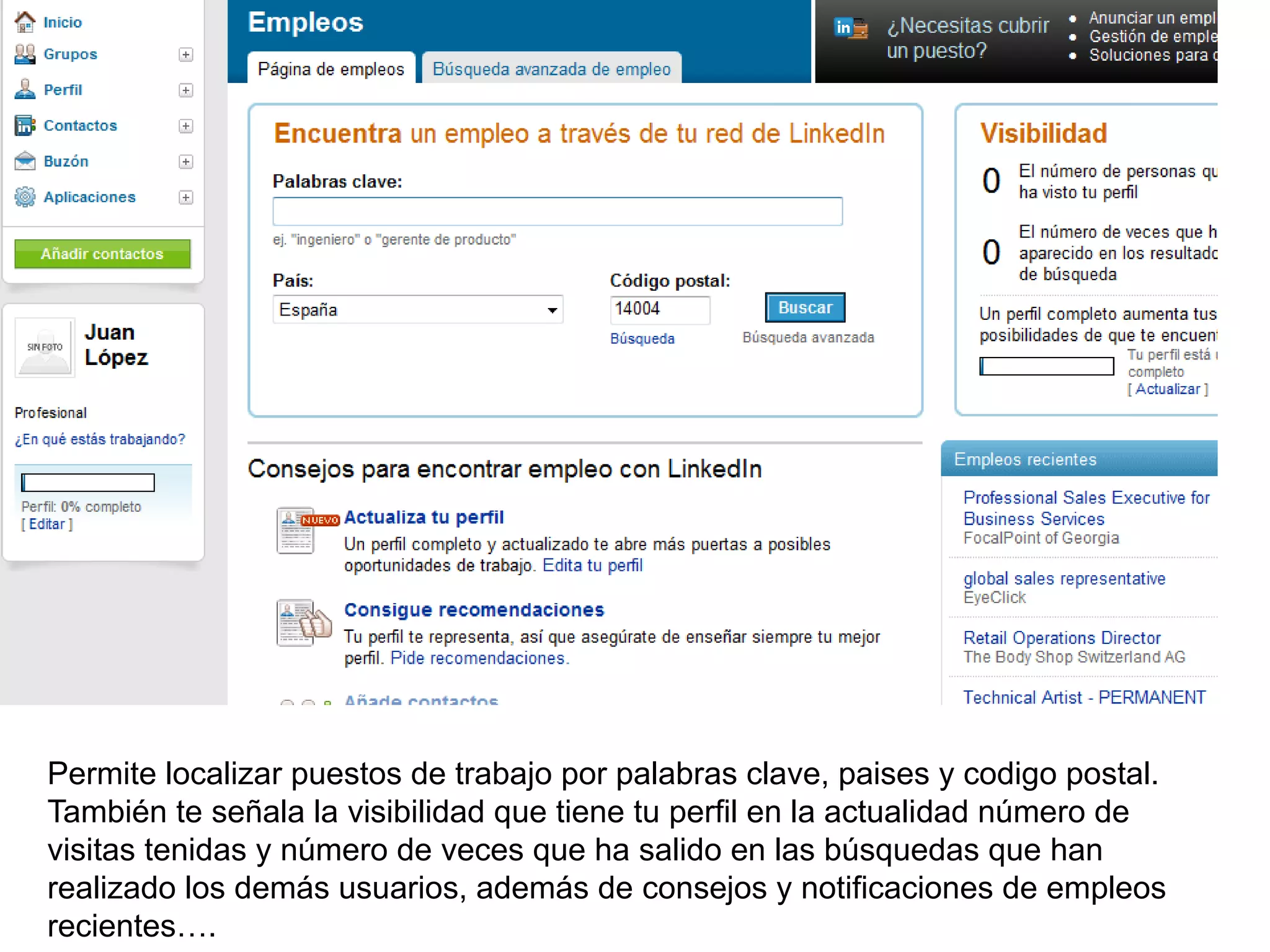Viewport: 1270px width, 952px height.
Task: Click the Búsqueda avanzada link near Buscar
Action: [809, 338]
